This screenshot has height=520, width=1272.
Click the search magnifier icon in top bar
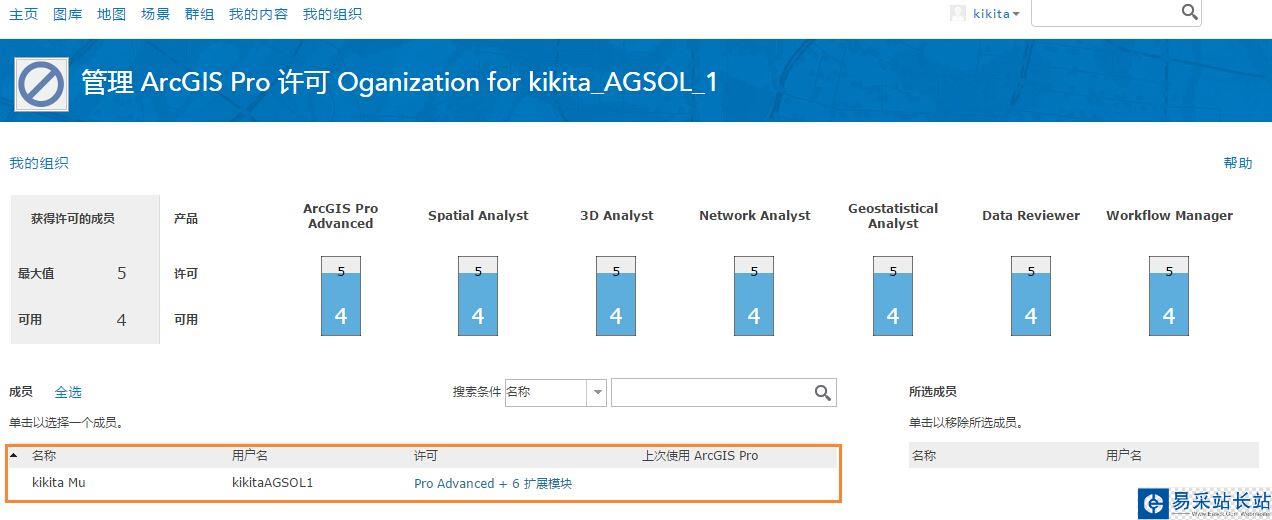pyautogui.click(x=1189, y=12)
